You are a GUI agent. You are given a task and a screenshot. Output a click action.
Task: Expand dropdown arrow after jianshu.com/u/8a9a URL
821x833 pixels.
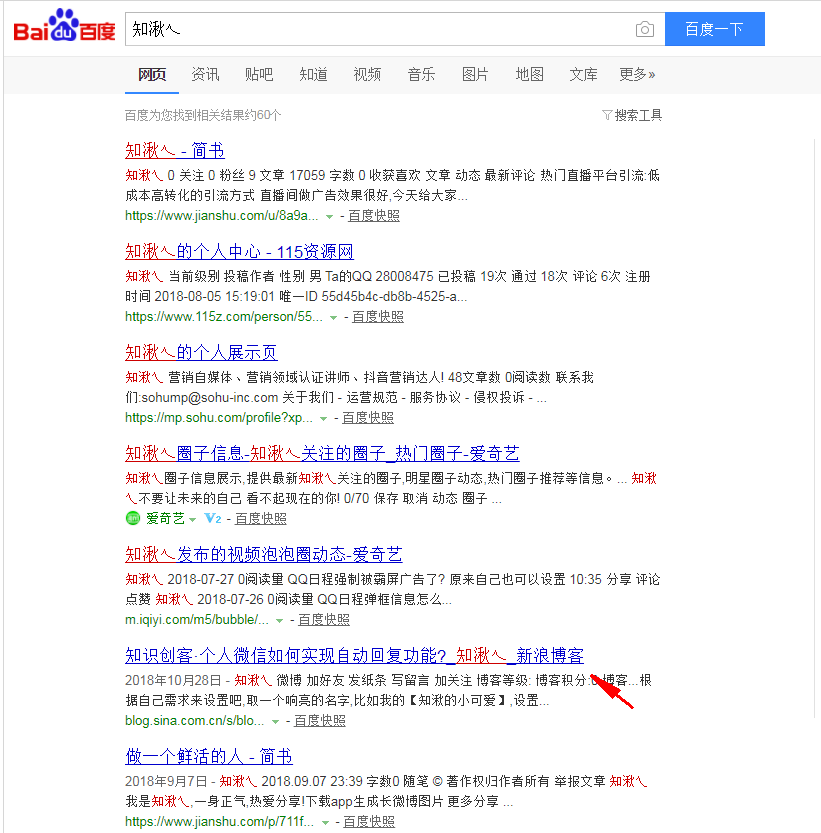[329, 217]
